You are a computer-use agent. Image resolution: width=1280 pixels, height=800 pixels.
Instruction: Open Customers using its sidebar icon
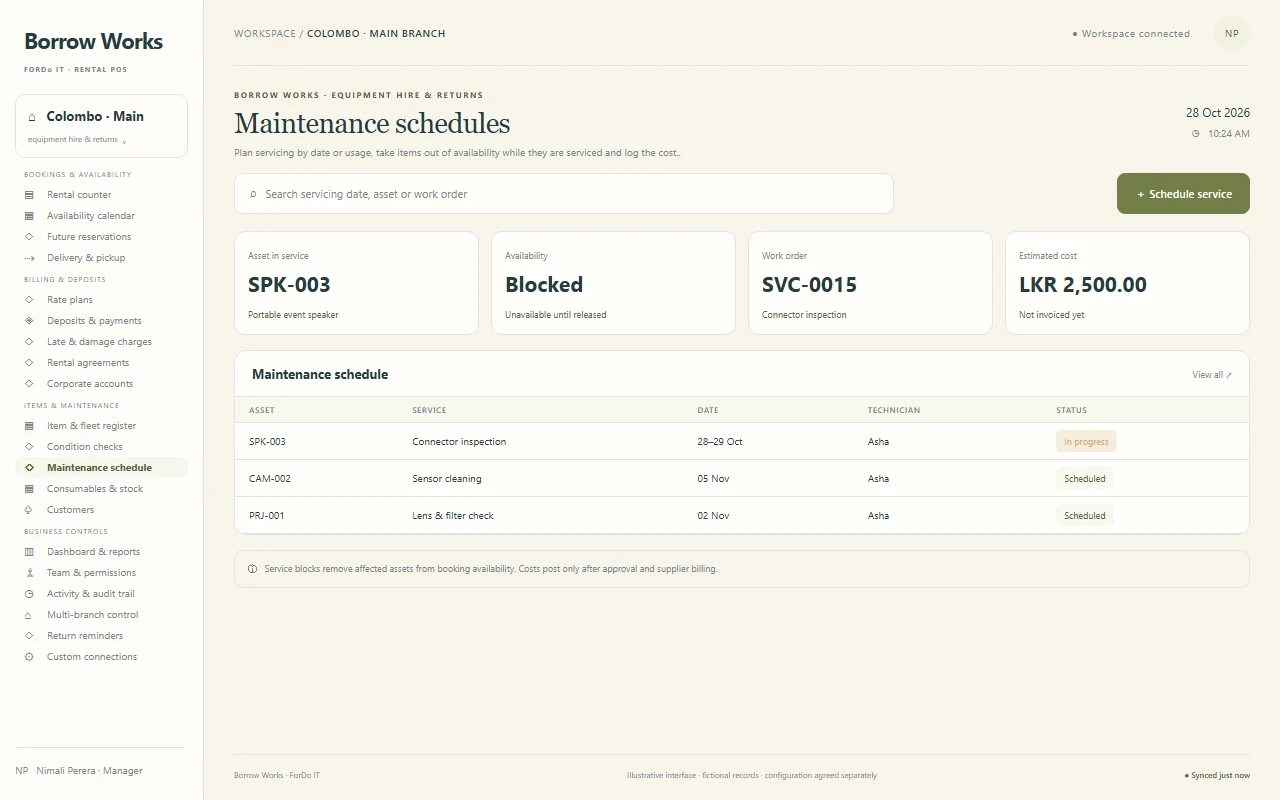coord(29,510)
